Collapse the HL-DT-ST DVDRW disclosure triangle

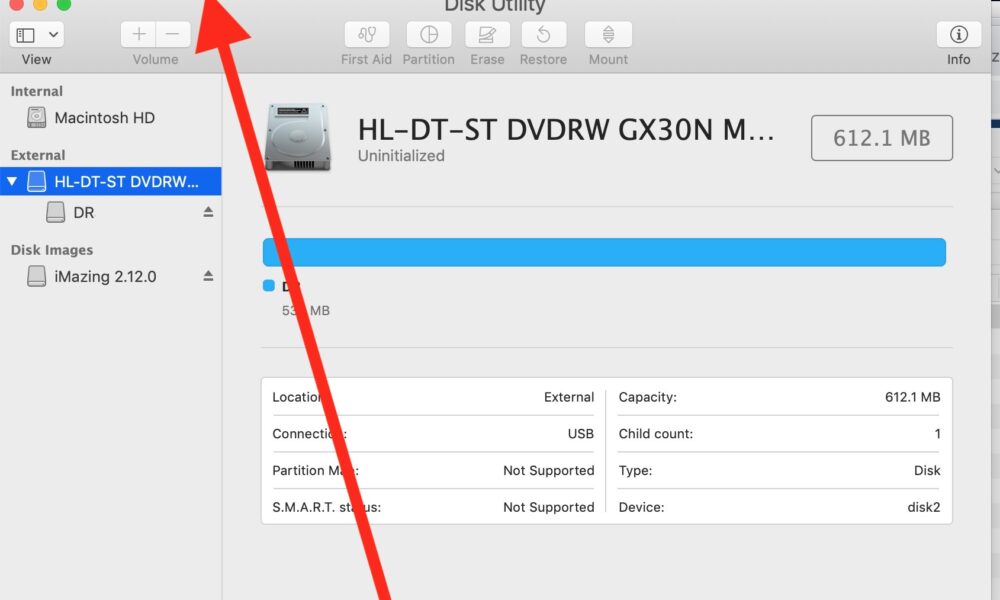(x=11, y=182)
